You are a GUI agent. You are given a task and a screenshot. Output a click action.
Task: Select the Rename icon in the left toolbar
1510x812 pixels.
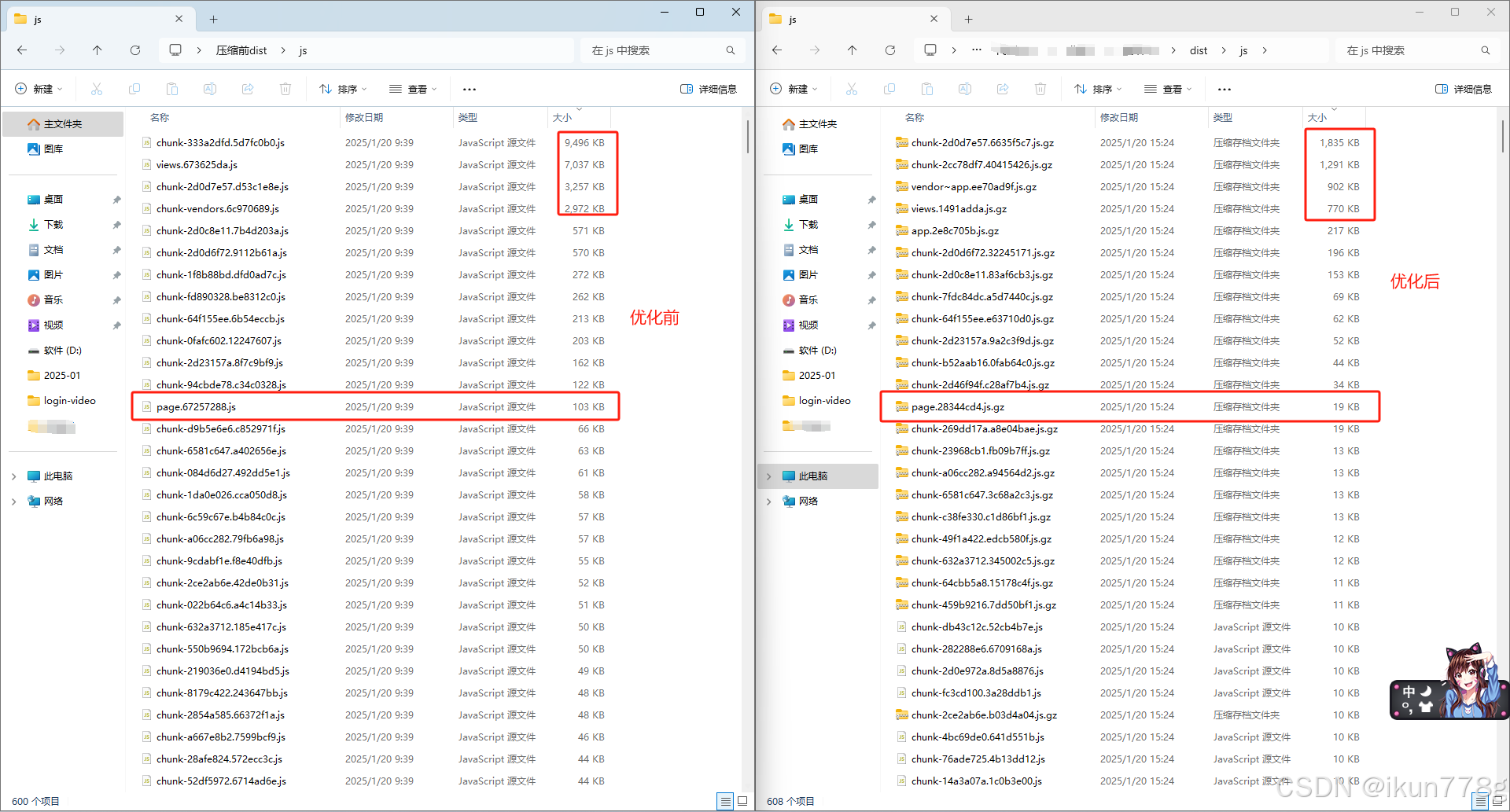[210, 88]
